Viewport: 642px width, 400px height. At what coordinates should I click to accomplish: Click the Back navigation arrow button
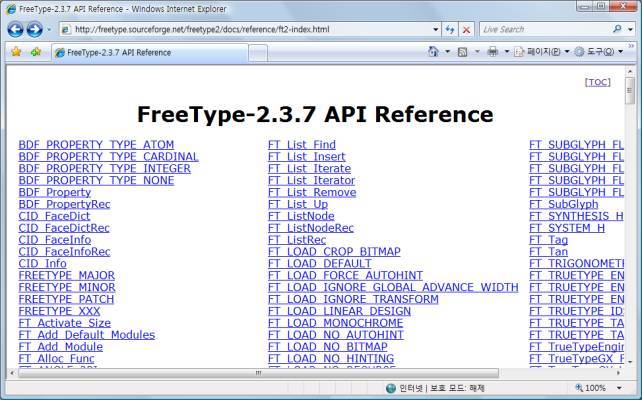pos(15,29)
